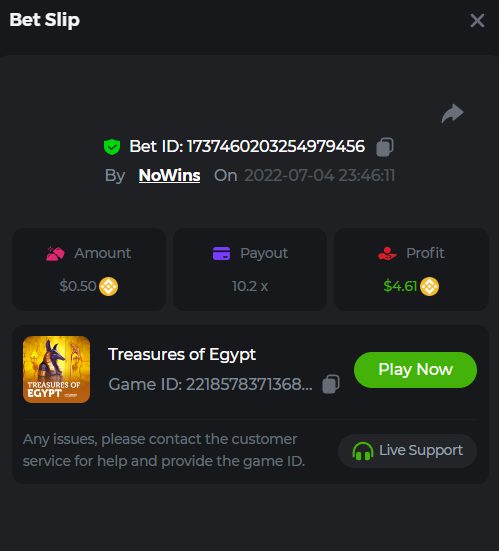Select the Bet ID number text
The image size is (499, 551).
[276, 147]
